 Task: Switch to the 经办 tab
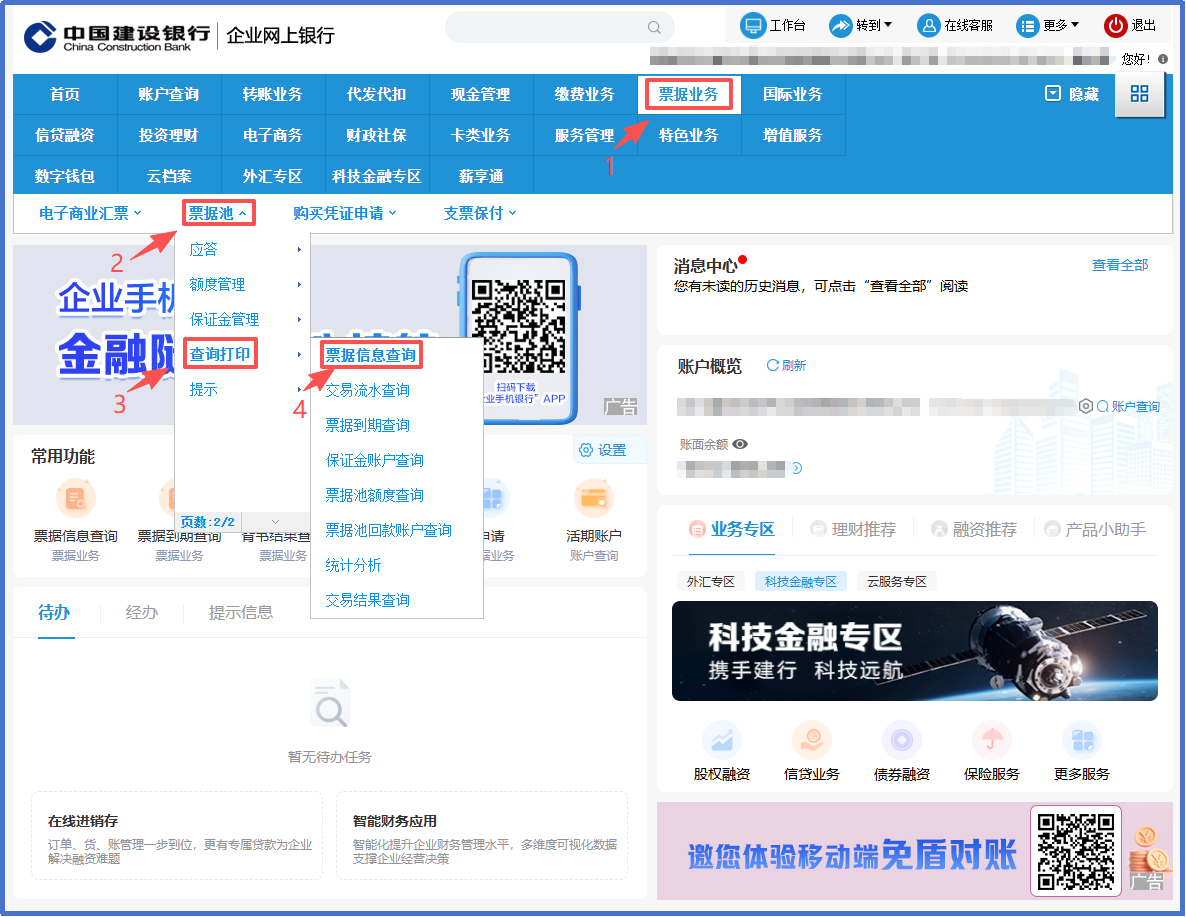tap(142, 612)
